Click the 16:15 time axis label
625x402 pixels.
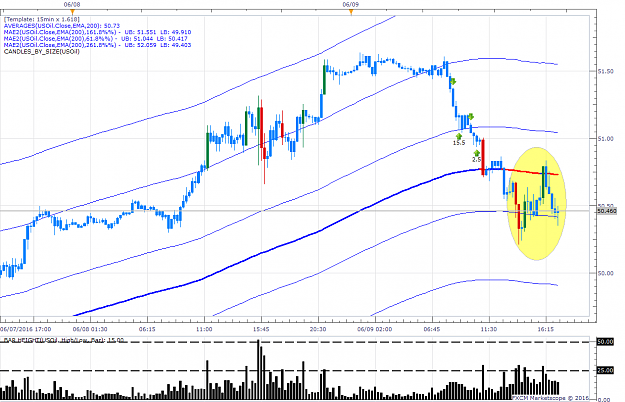tap(546, 329)
